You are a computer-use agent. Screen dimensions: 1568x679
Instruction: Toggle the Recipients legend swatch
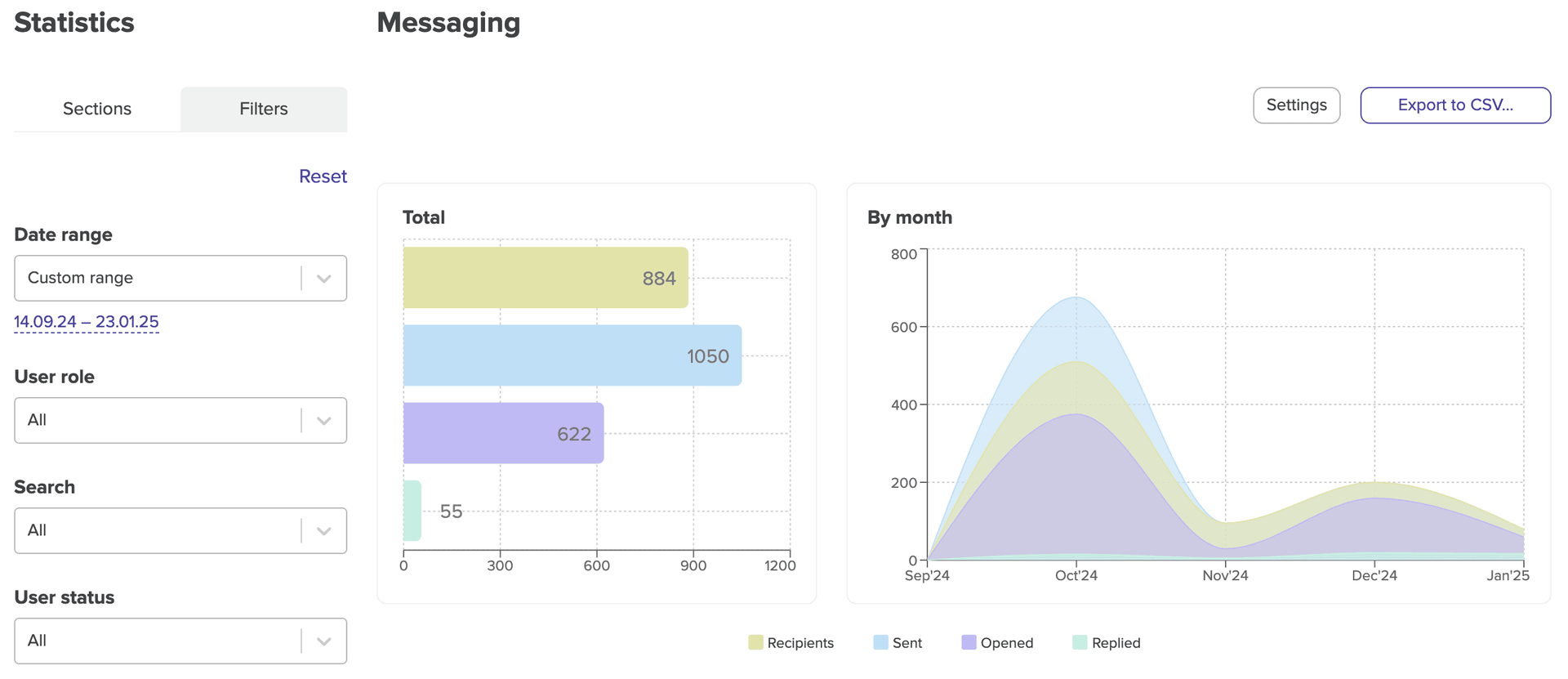pos(755,643)
